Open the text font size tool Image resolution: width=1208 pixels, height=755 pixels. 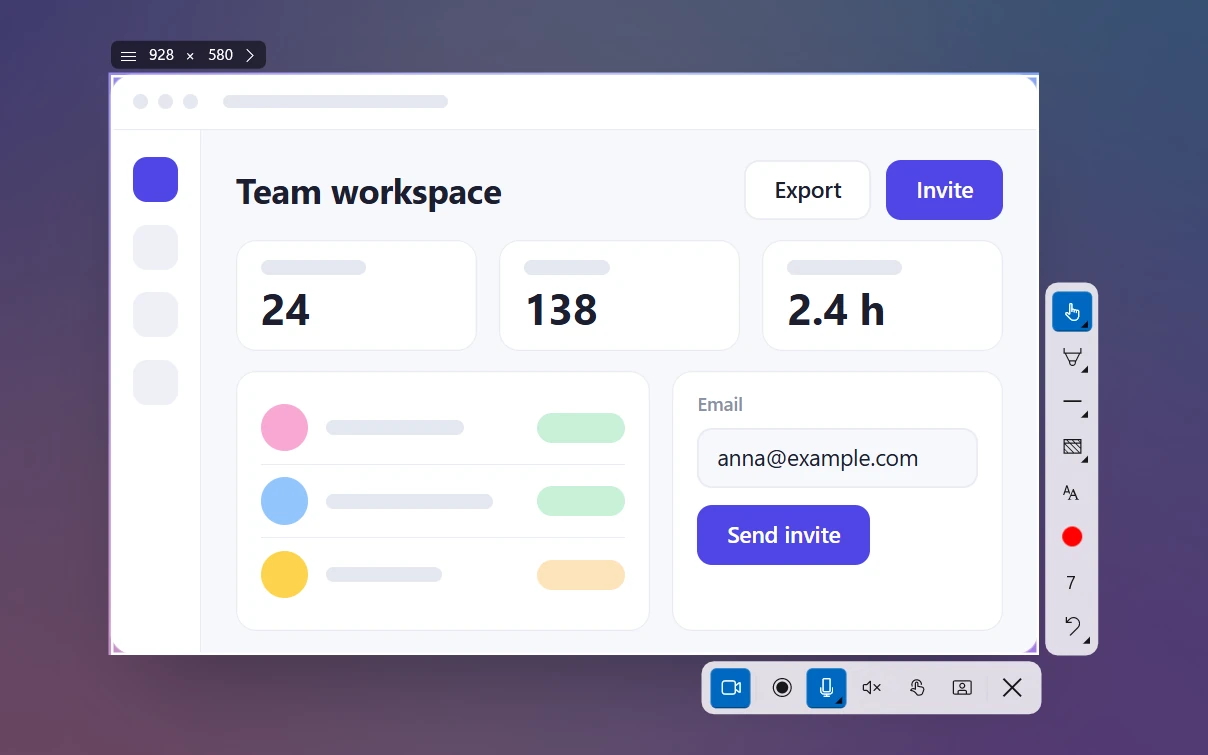point(1071,492)
